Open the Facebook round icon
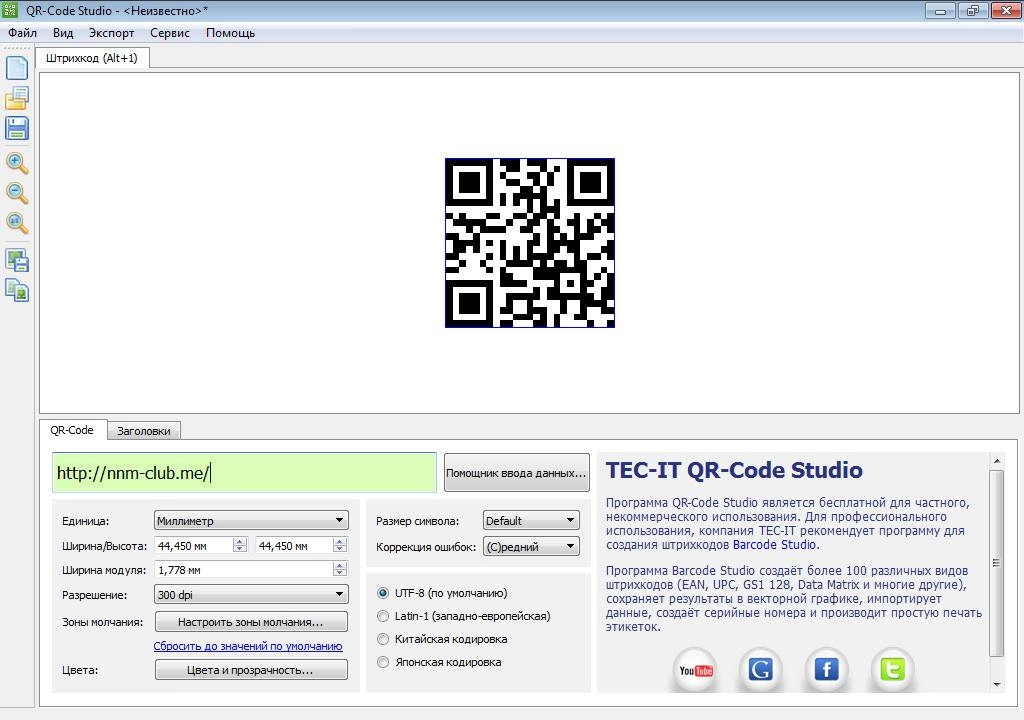The height and width of the screenshot is (720, 1024). click(x=826, y=670)
